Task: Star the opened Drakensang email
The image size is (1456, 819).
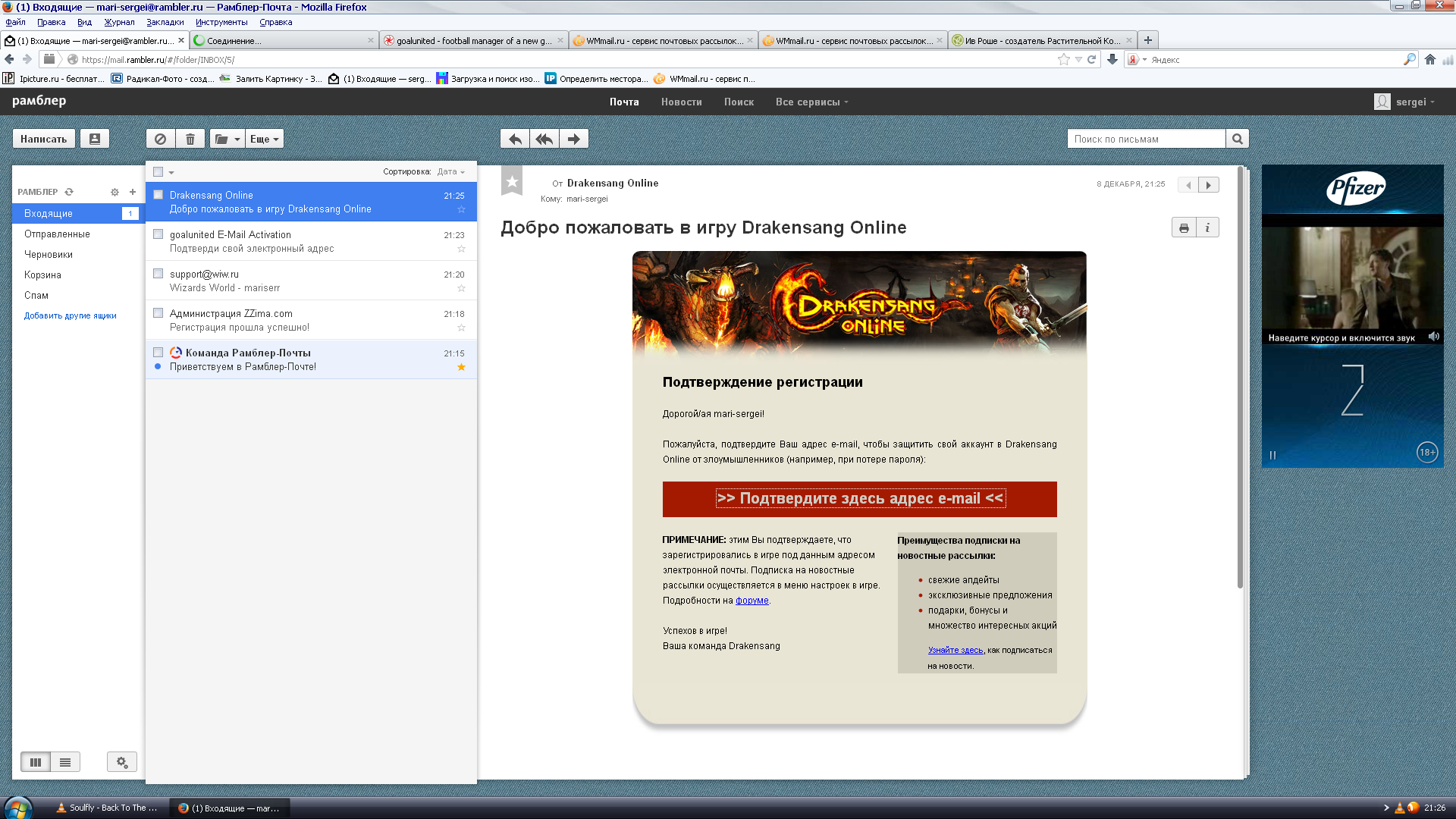Action: 512,182
